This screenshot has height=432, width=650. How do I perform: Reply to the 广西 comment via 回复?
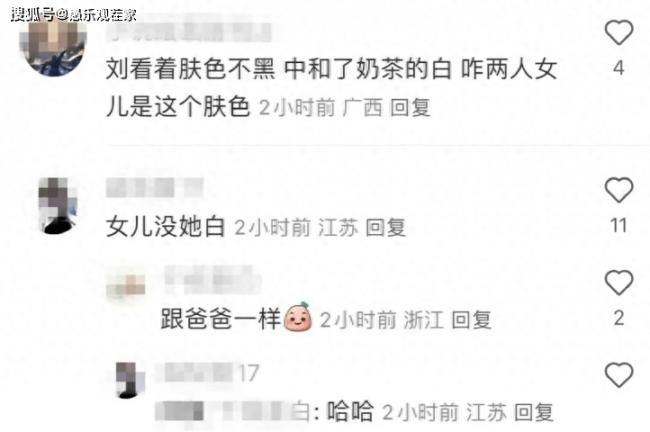410,108
